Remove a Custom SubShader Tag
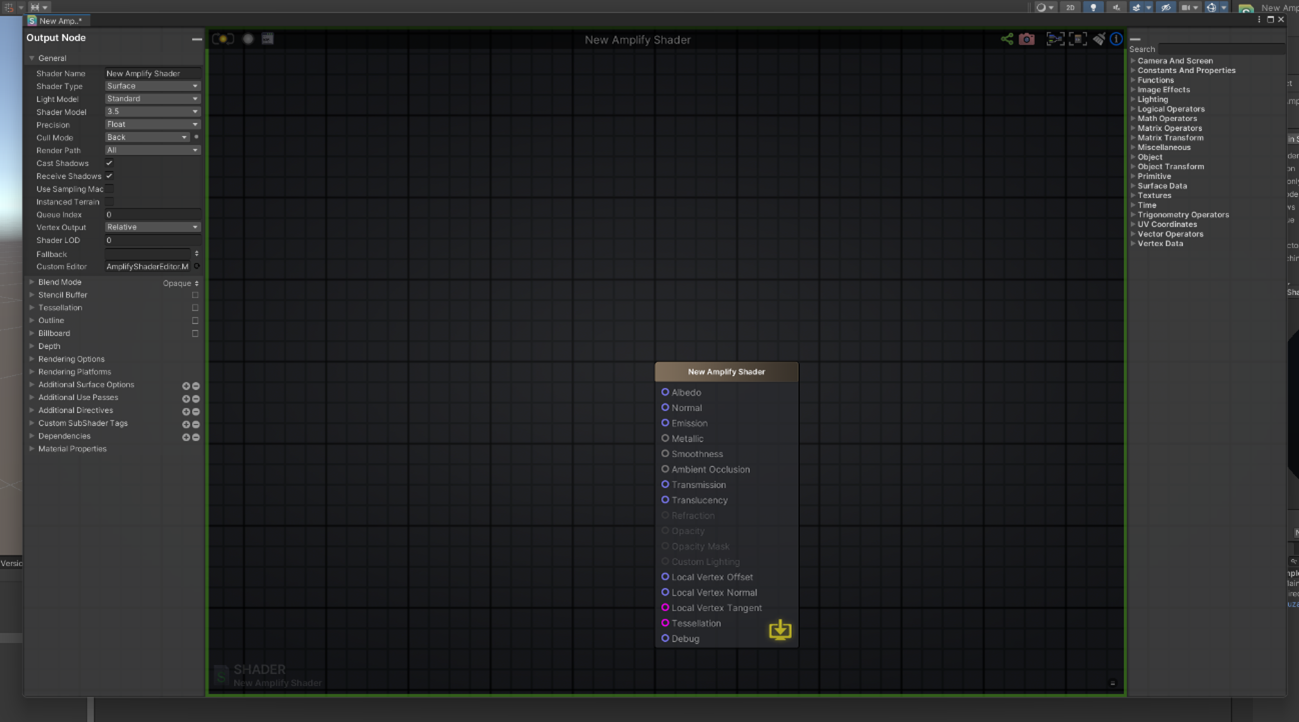 [196, 424]
